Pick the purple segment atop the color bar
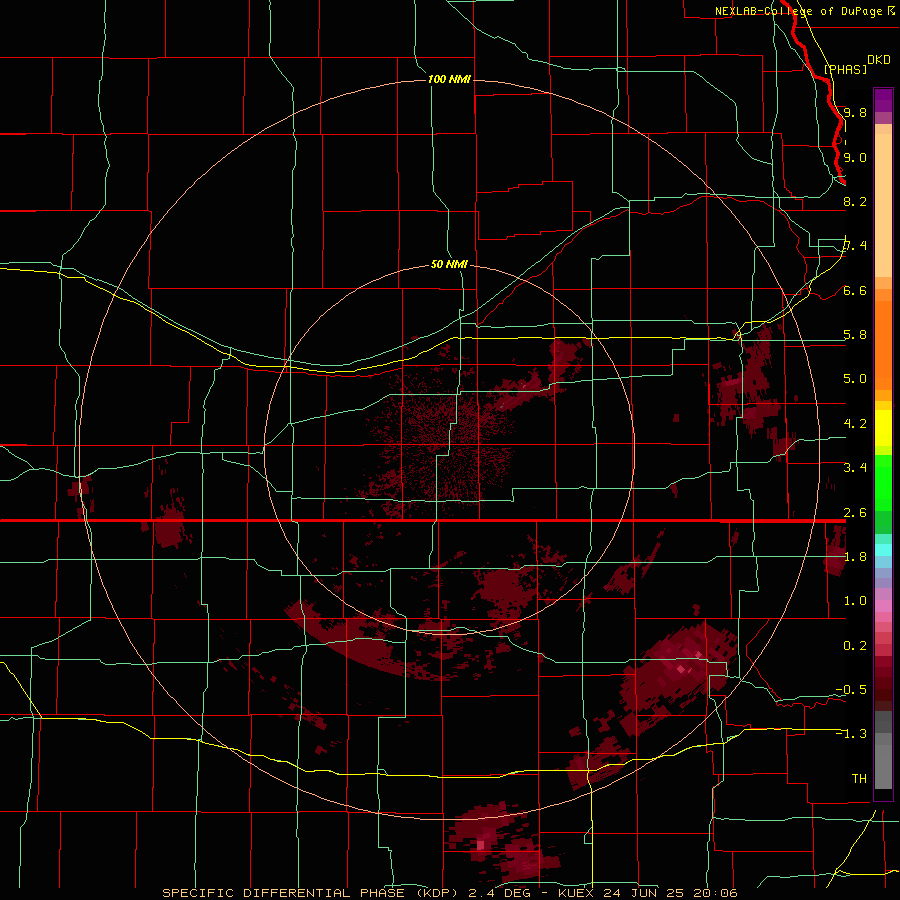Image resolution: width=900 pixels, height=900 pixels. point(883,100)
